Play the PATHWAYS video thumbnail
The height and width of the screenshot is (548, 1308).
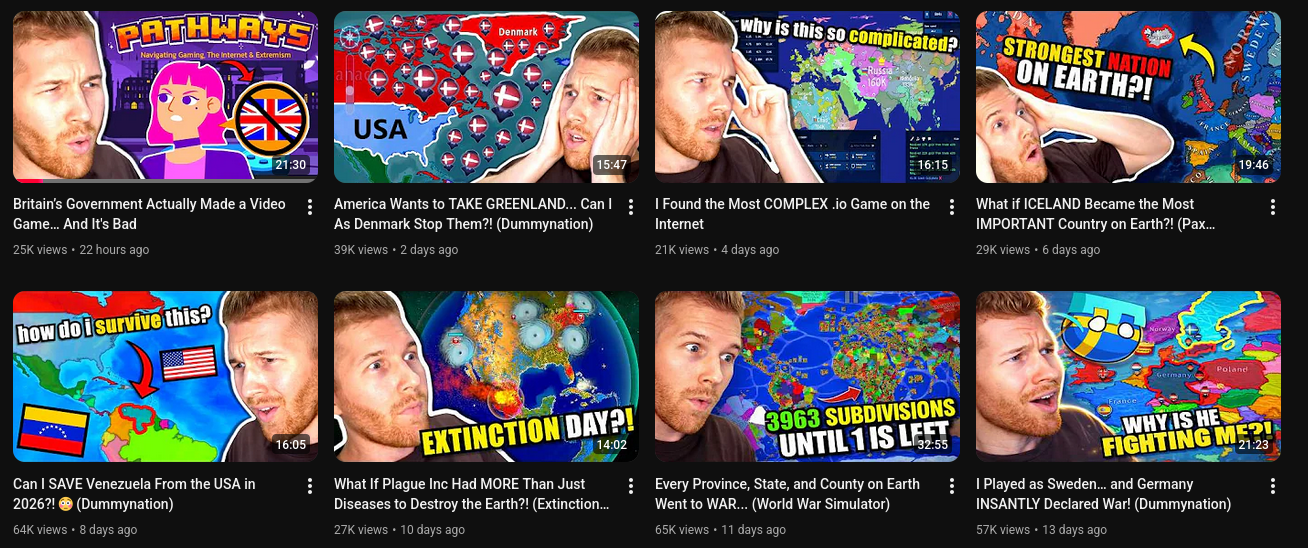coord(165,97)
